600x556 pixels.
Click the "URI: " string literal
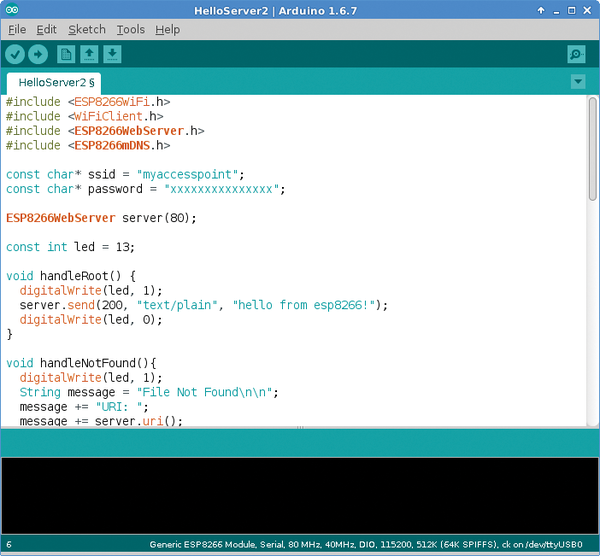[119, 407]
